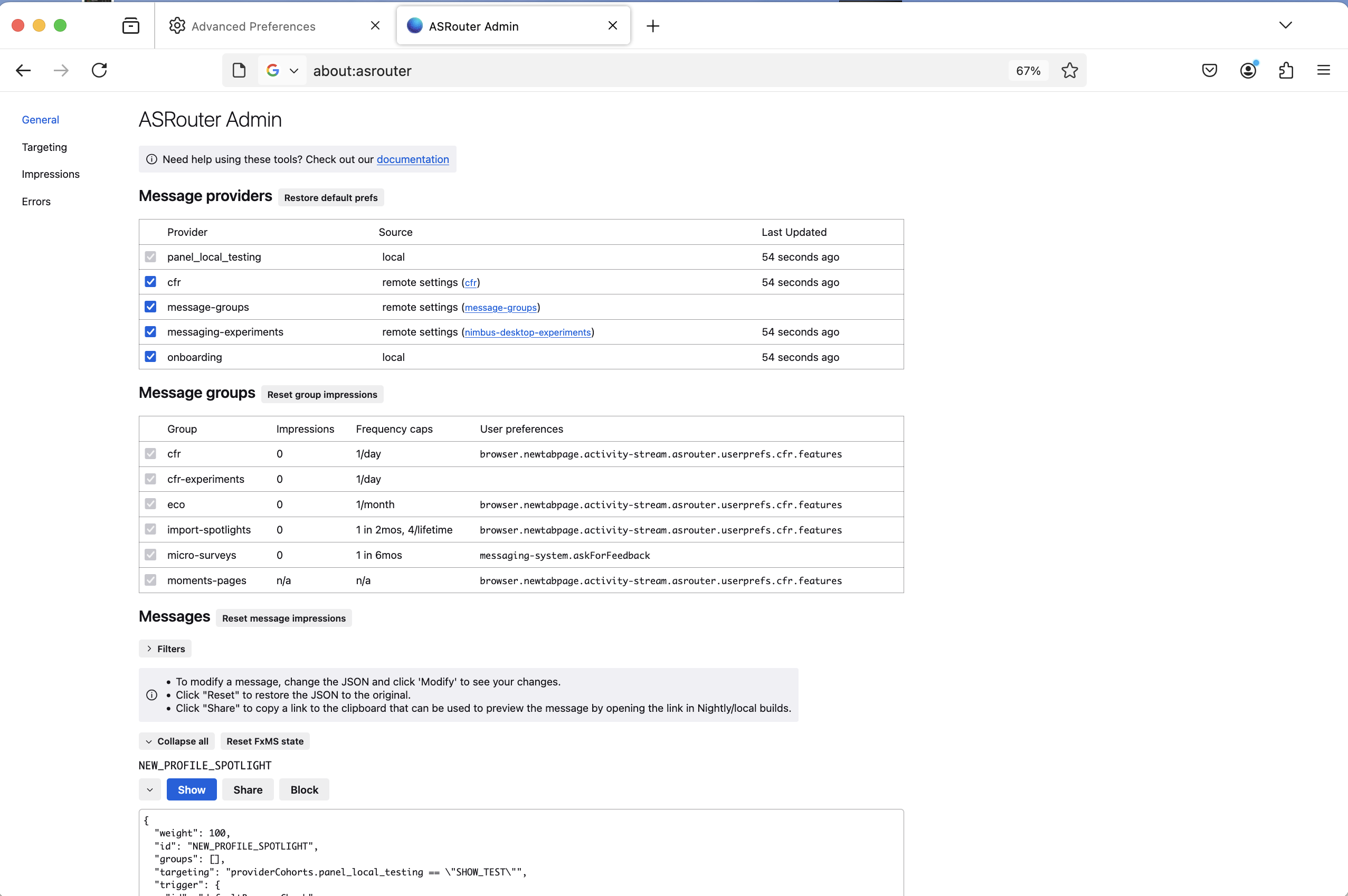Click the sidebar/library icon near the tabs
1348x896 pixels.
(130, 25)
